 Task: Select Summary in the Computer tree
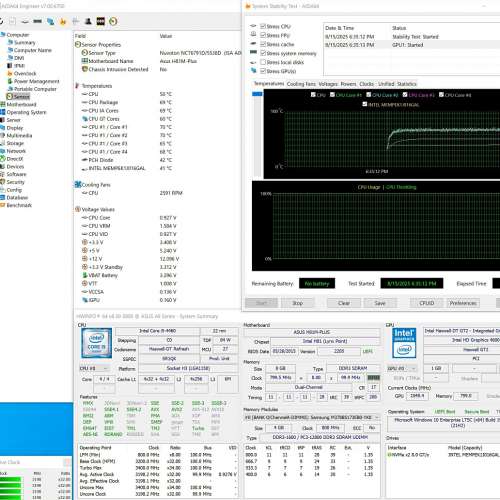coord(24,43)
